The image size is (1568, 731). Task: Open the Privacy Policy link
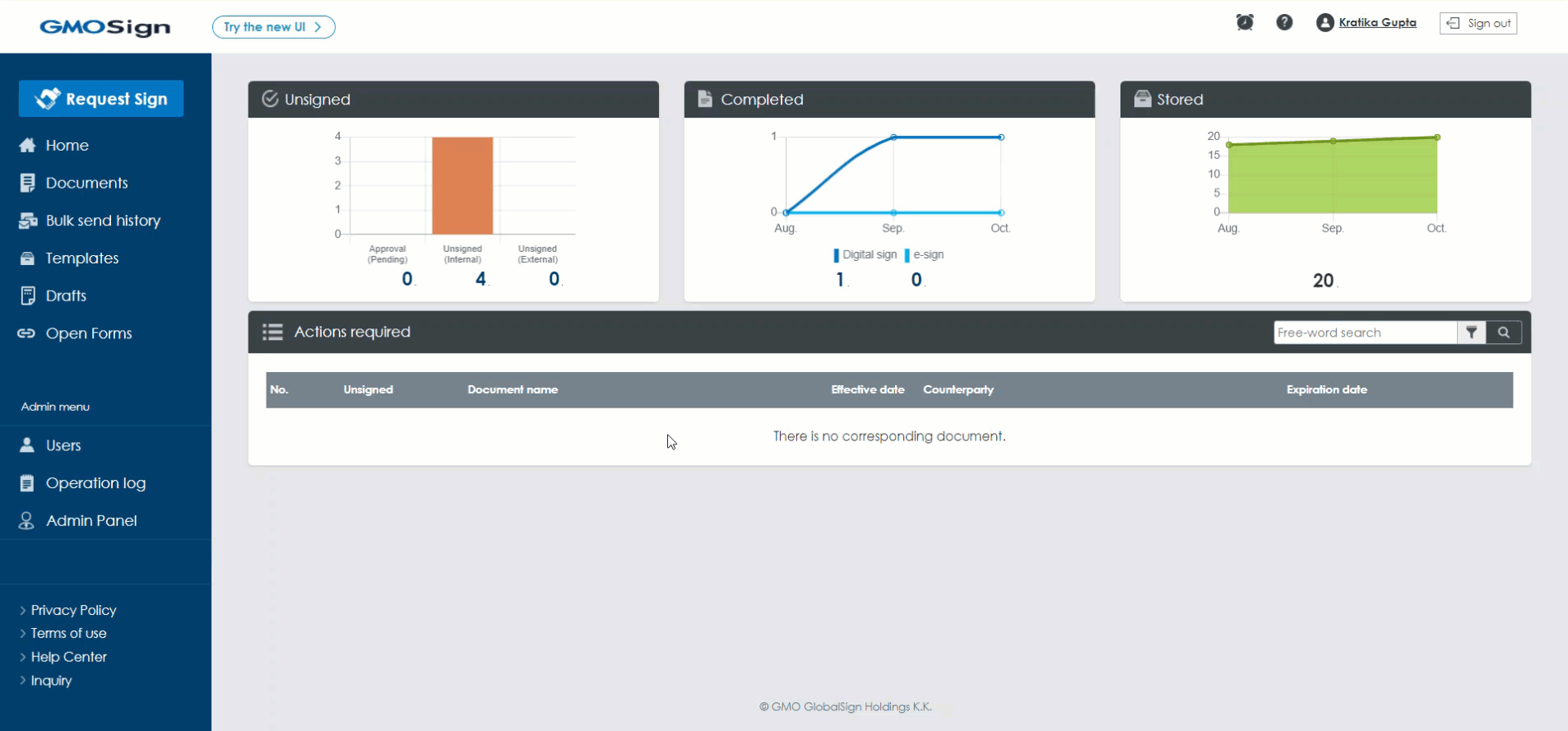tap(73, 610)
